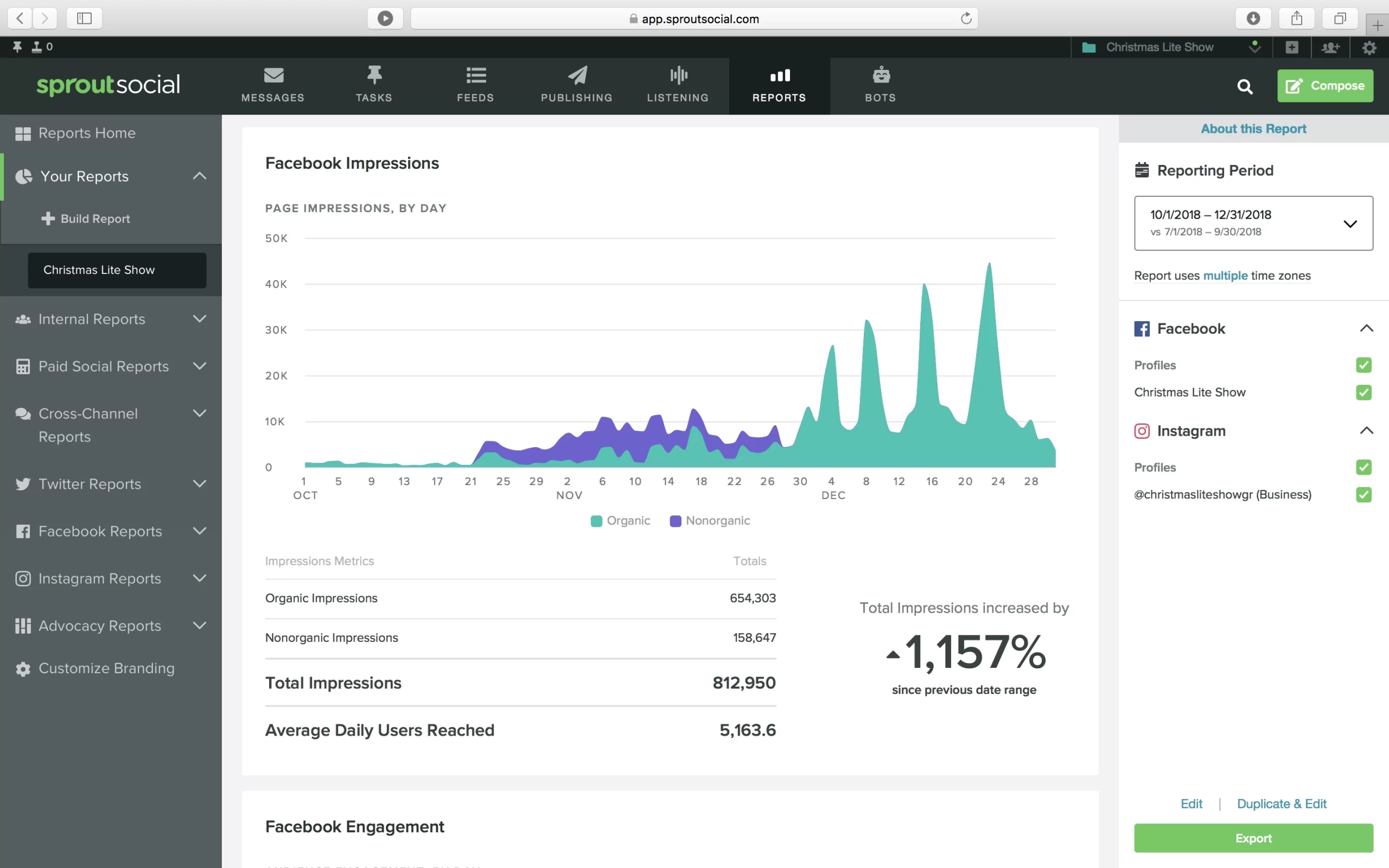This screenshot has height=868, width=1389.
Task: Toggle the Nonorganic legend swatch
Action: 676,521
